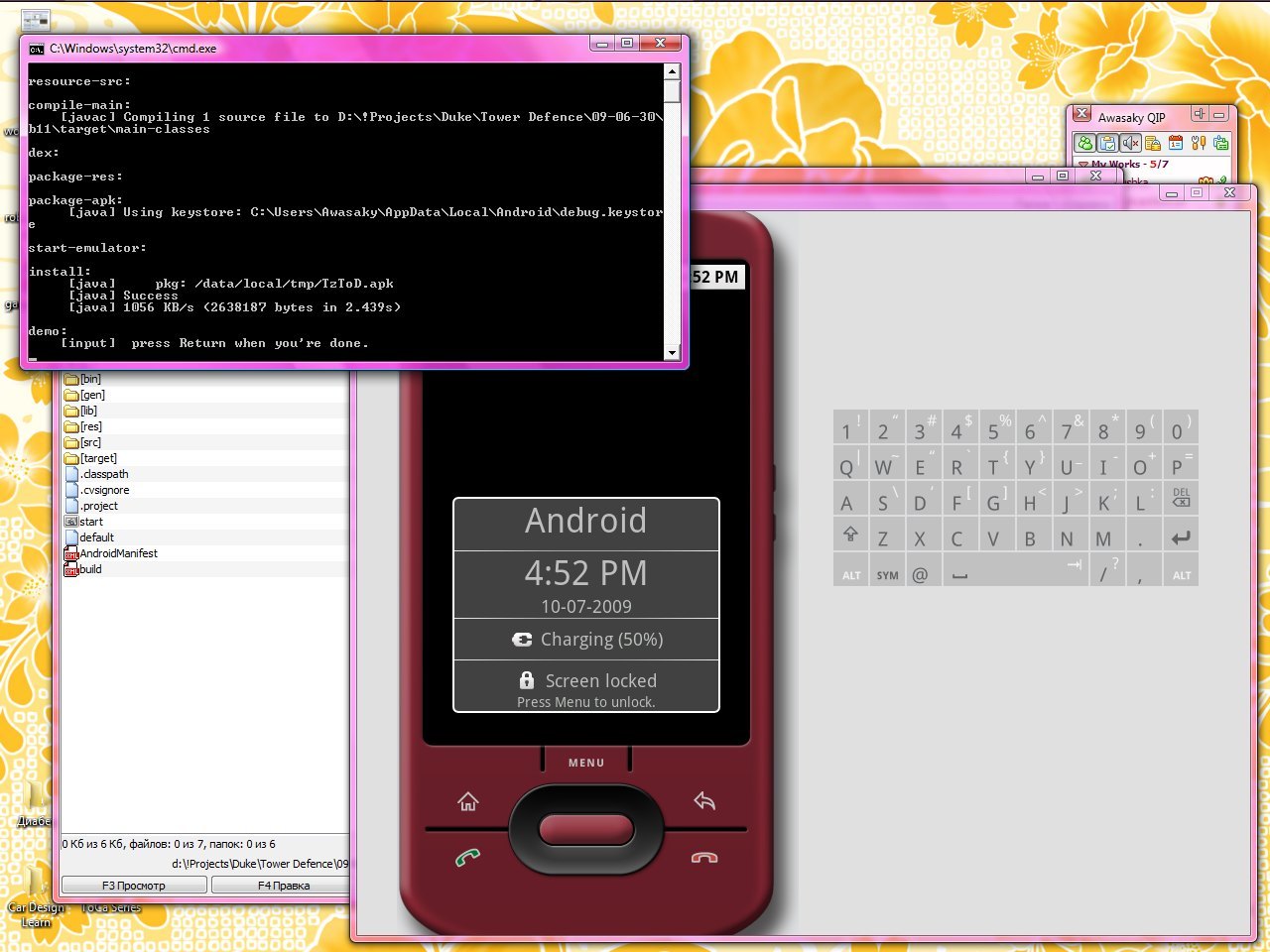Click the F3 Просмотр button
Image resolution: width=1270 pixels, height=952 pixels.
(x=134, y=886)
